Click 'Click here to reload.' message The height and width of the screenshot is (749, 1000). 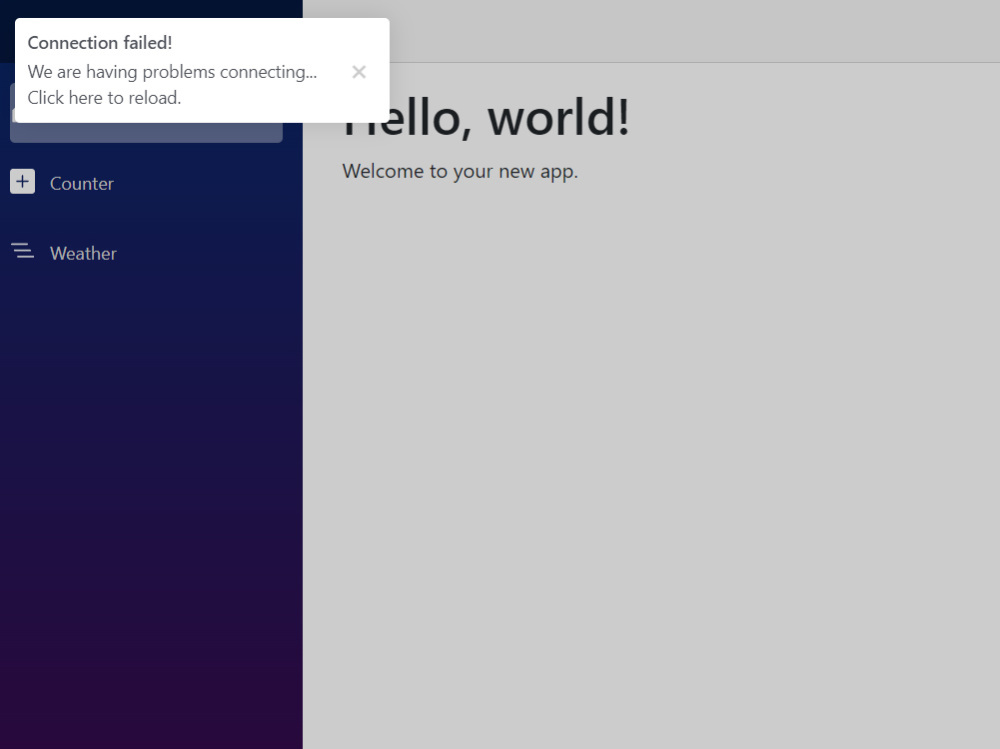[105, 98]
